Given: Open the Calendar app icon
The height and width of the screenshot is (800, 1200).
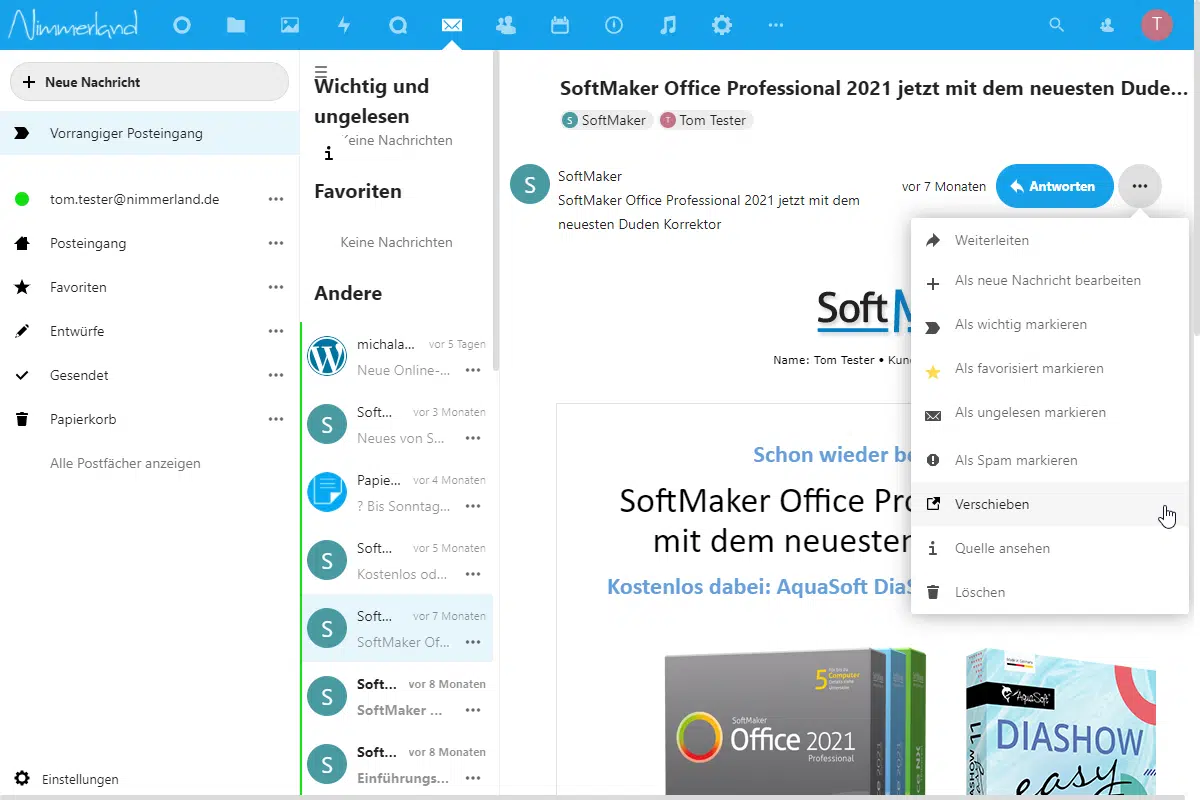Looking at the screenshot, I should [x=560, y=25].
